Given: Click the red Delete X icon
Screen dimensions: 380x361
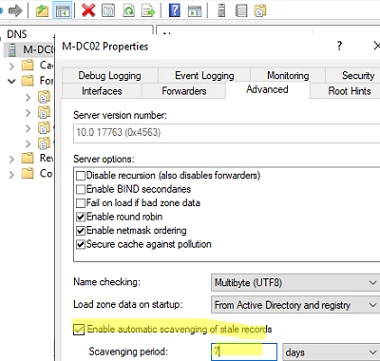Looking at the screenshot, I should [x=88, y=11].
